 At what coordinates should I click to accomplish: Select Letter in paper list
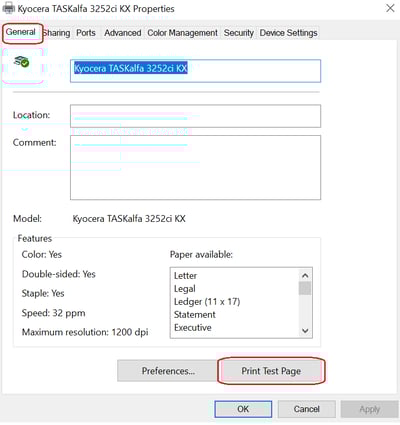tap(185, 276)
